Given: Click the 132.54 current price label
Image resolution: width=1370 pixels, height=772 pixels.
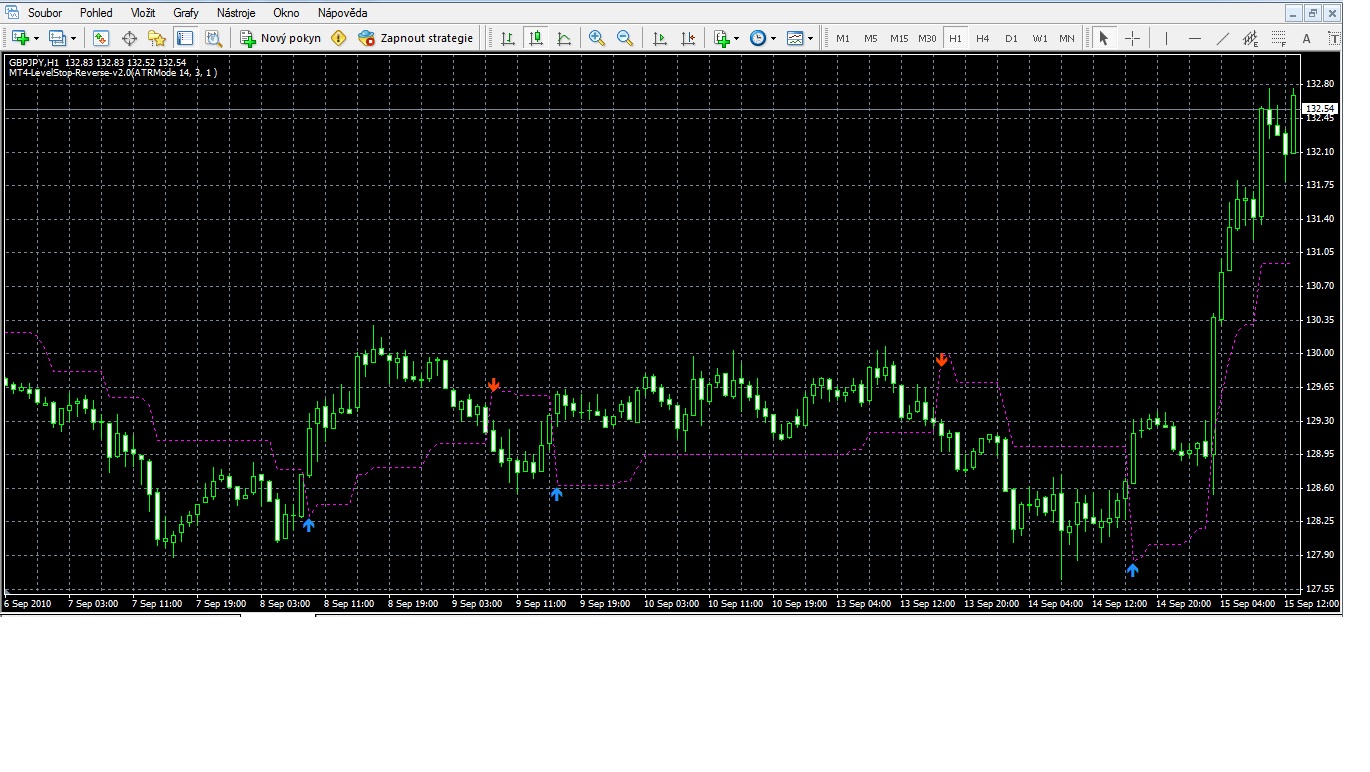Looking at the screenshot, I should click(1320, 108).
